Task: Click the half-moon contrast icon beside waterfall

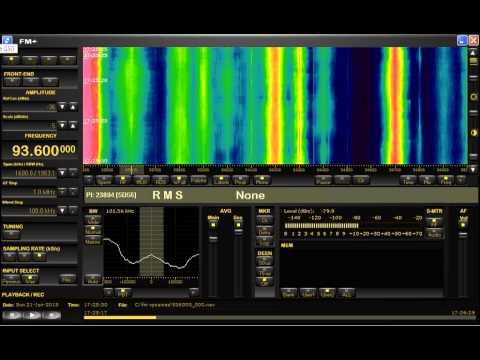Action: tap(473, 133)
